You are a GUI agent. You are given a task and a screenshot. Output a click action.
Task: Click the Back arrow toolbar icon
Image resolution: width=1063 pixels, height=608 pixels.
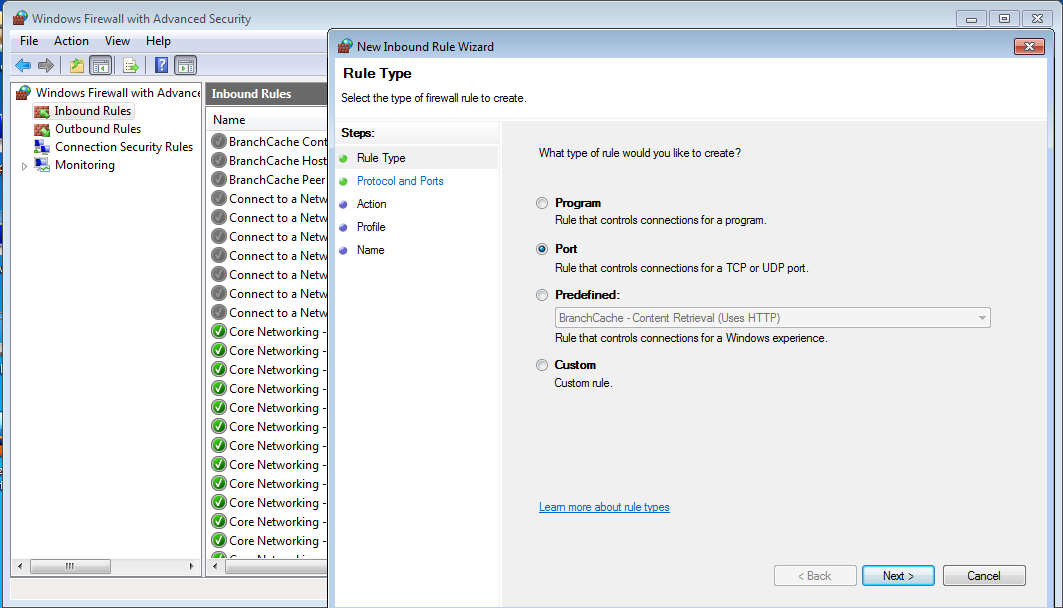click(23, 66)
